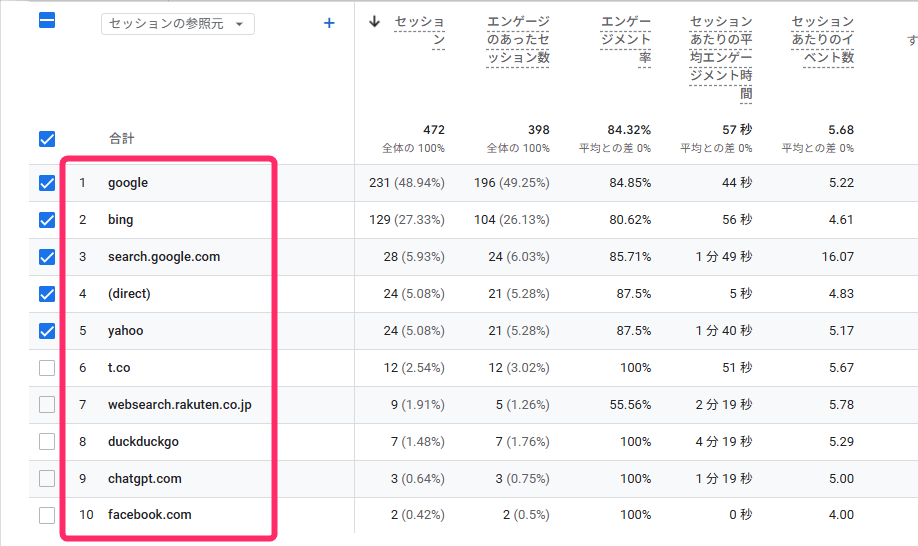This screenshot has width=918, height=546.
Task: Check the chatgpt.com row checkbox
Action: 47,479
